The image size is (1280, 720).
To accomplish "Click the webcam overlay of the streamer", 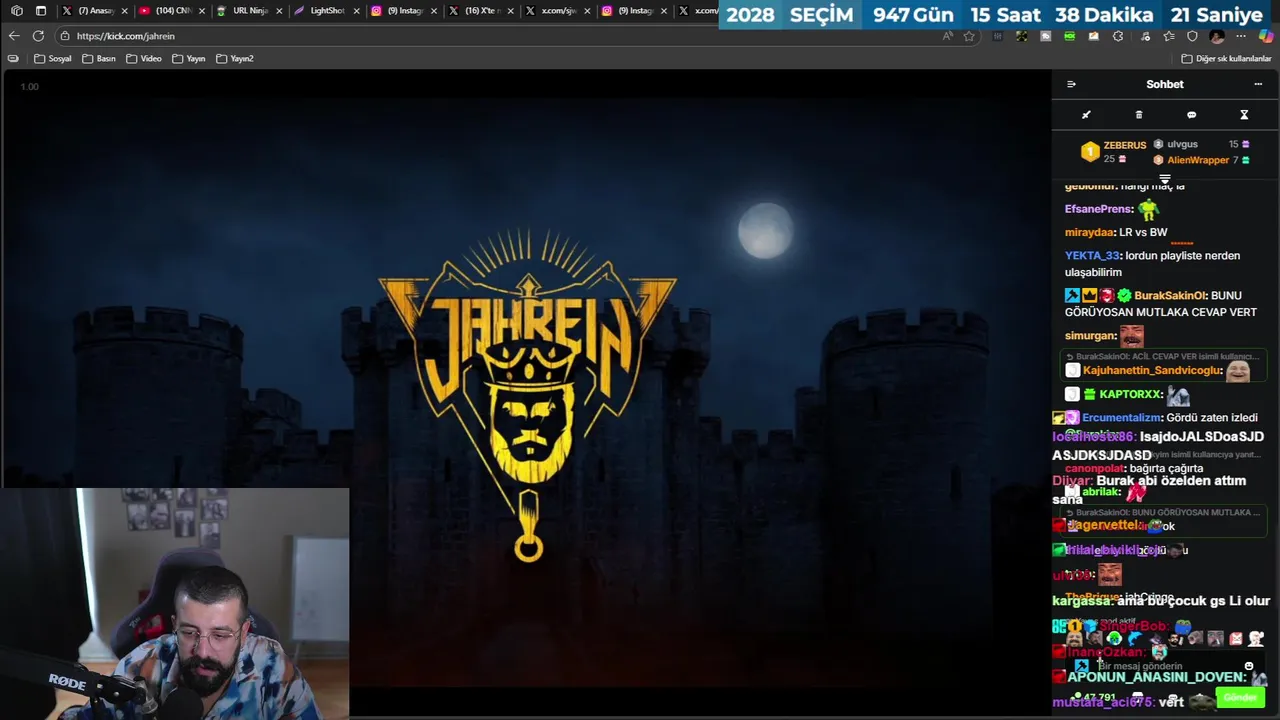I will pyautogui.click(x=175, y=603).
